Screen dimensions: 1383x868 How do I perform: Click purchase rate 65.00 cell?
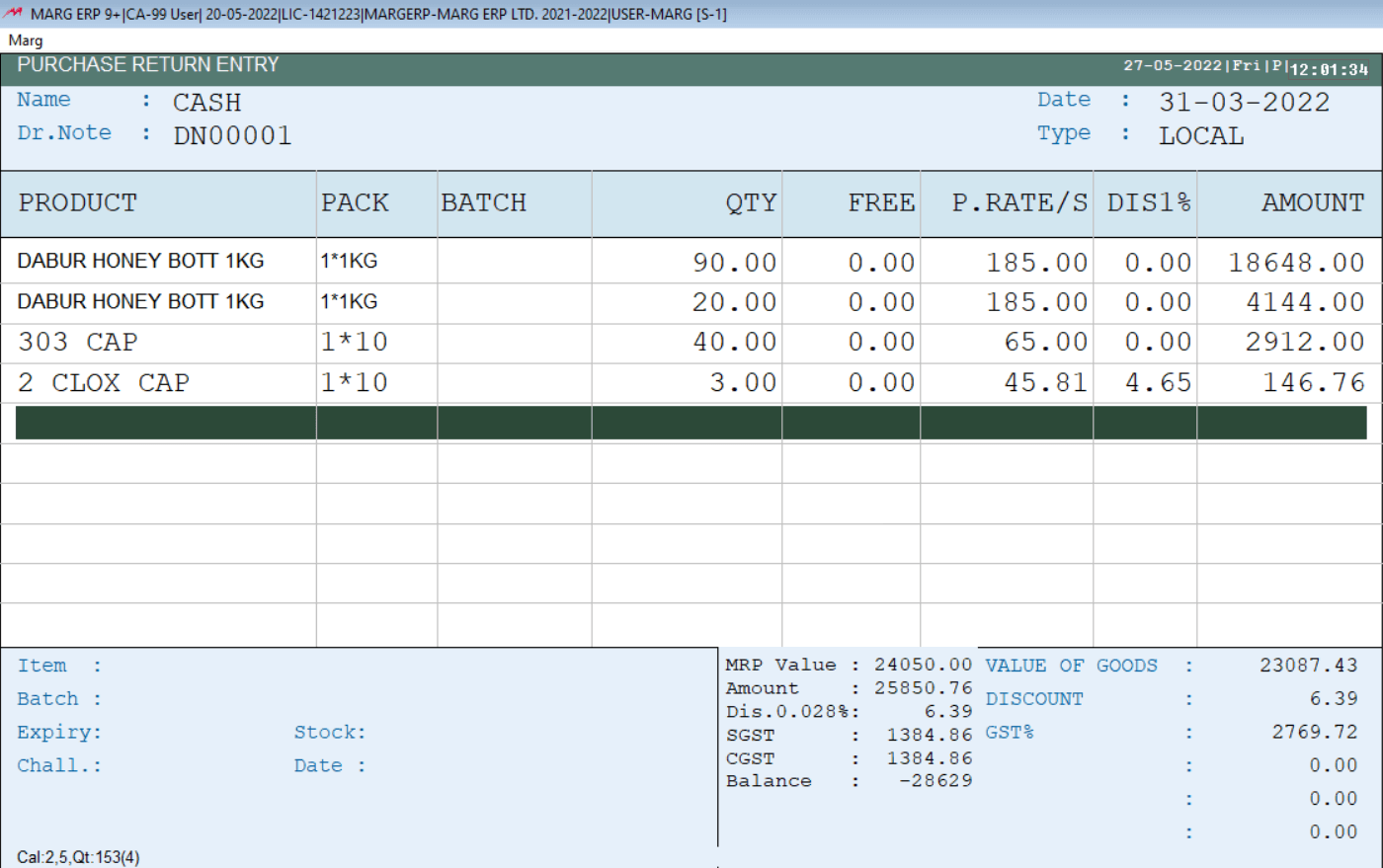[1046, 342]
